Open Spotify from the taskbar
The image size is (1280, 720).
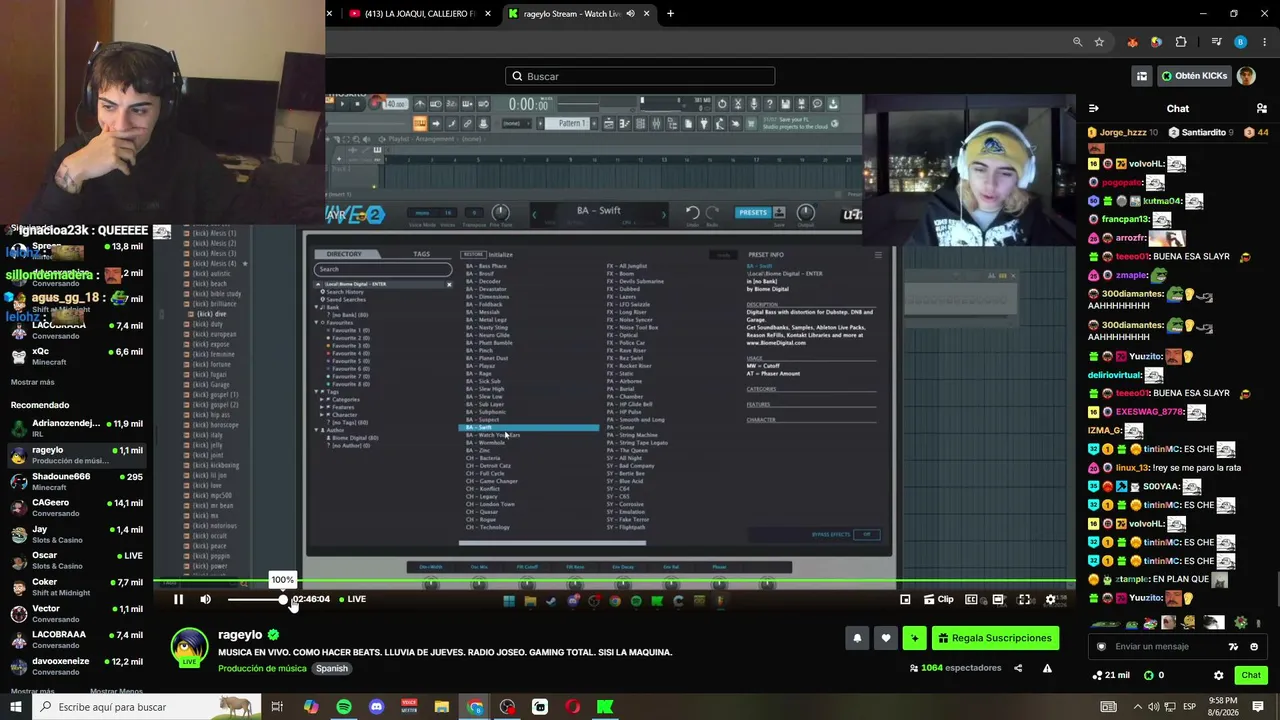[x=344, y=707]
